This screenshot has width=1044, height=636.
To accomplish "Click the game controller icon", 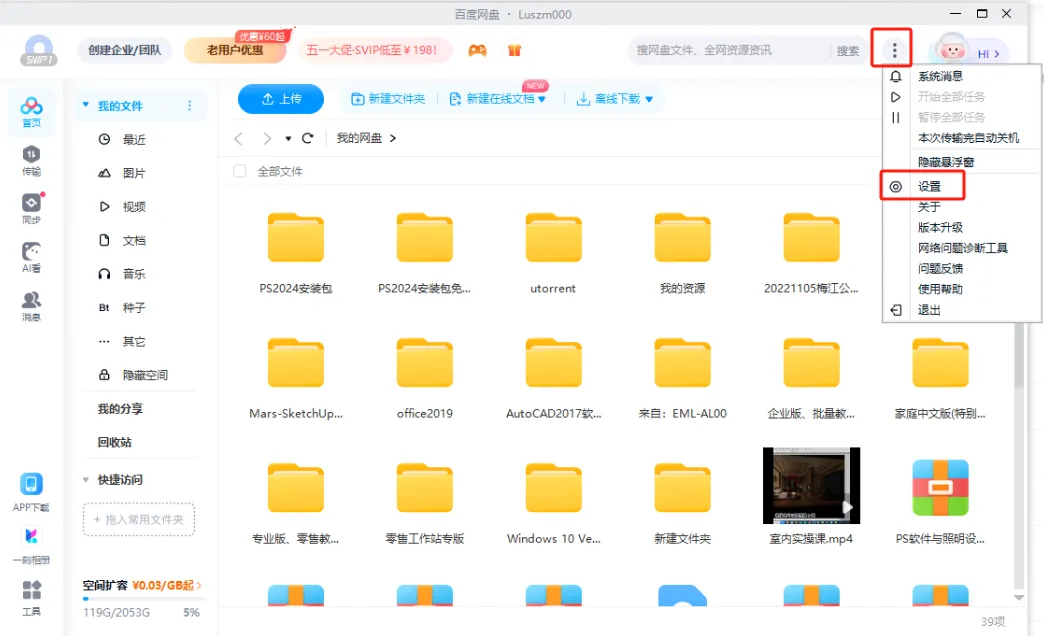I will click(477, 50).
